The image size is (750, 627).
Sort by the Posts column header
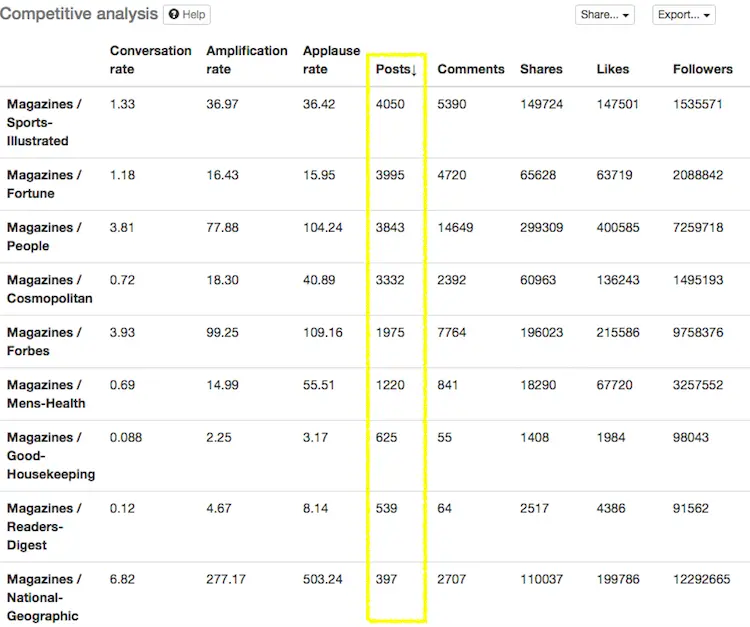(x=395, y=69)
